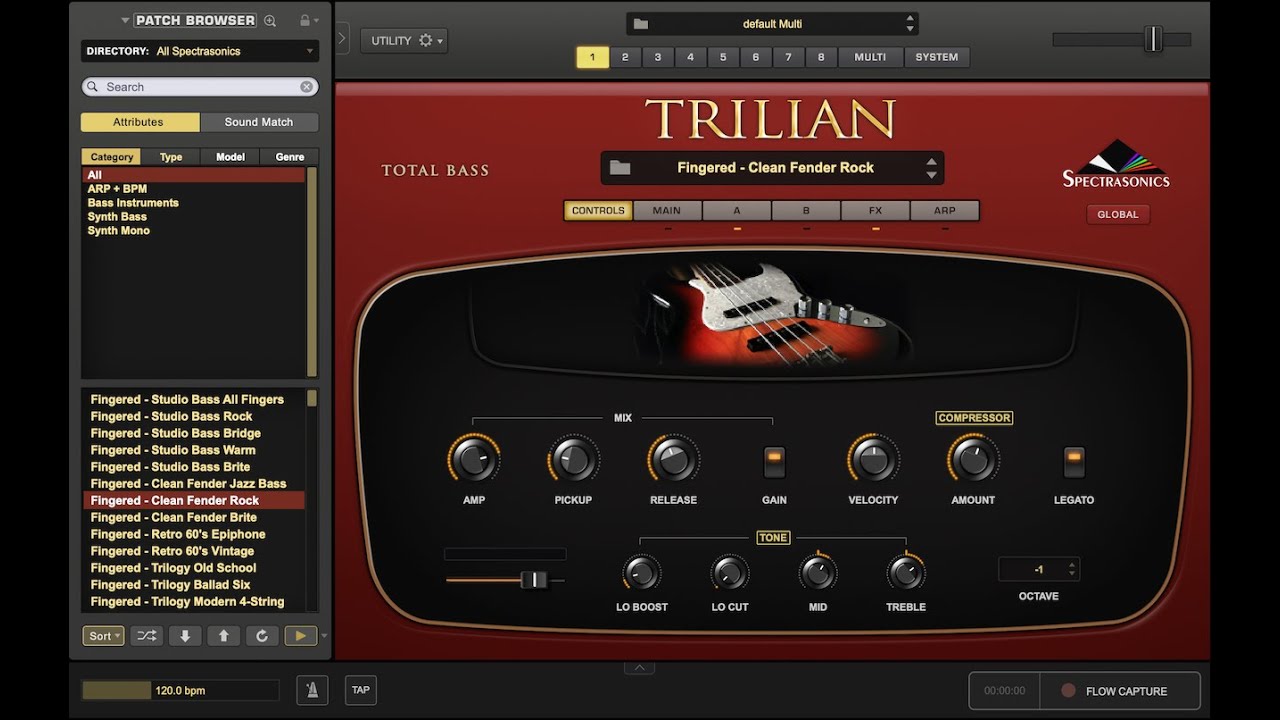Click the patch Search field
This screenshot has height=720, width=1280.
pyautogui.click(x=200, y=87)
